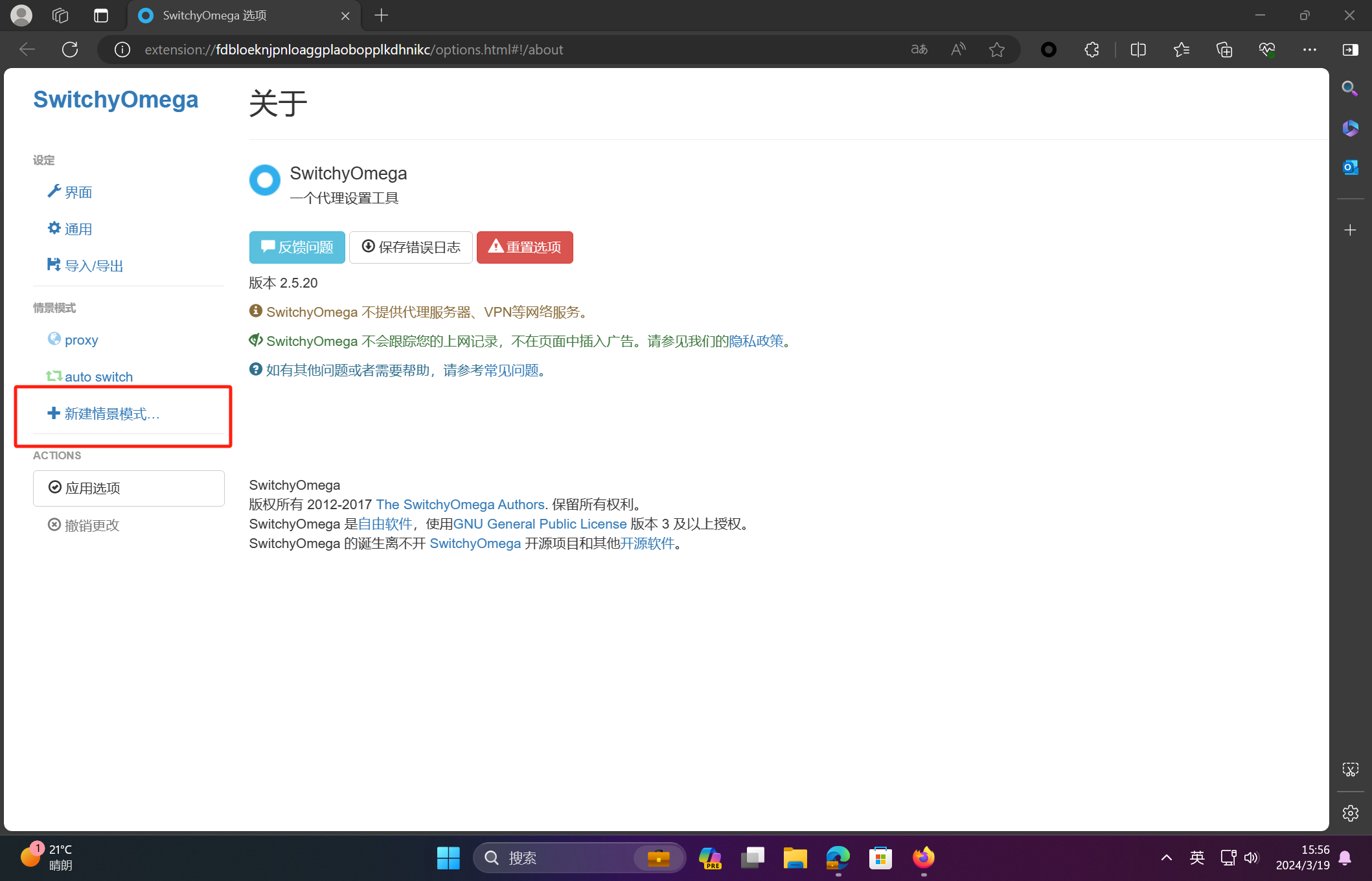Click the 反馈问题 feedback button
This screenshot has height=881, width=1372.
pyautogui.click(x=297, y=247)
